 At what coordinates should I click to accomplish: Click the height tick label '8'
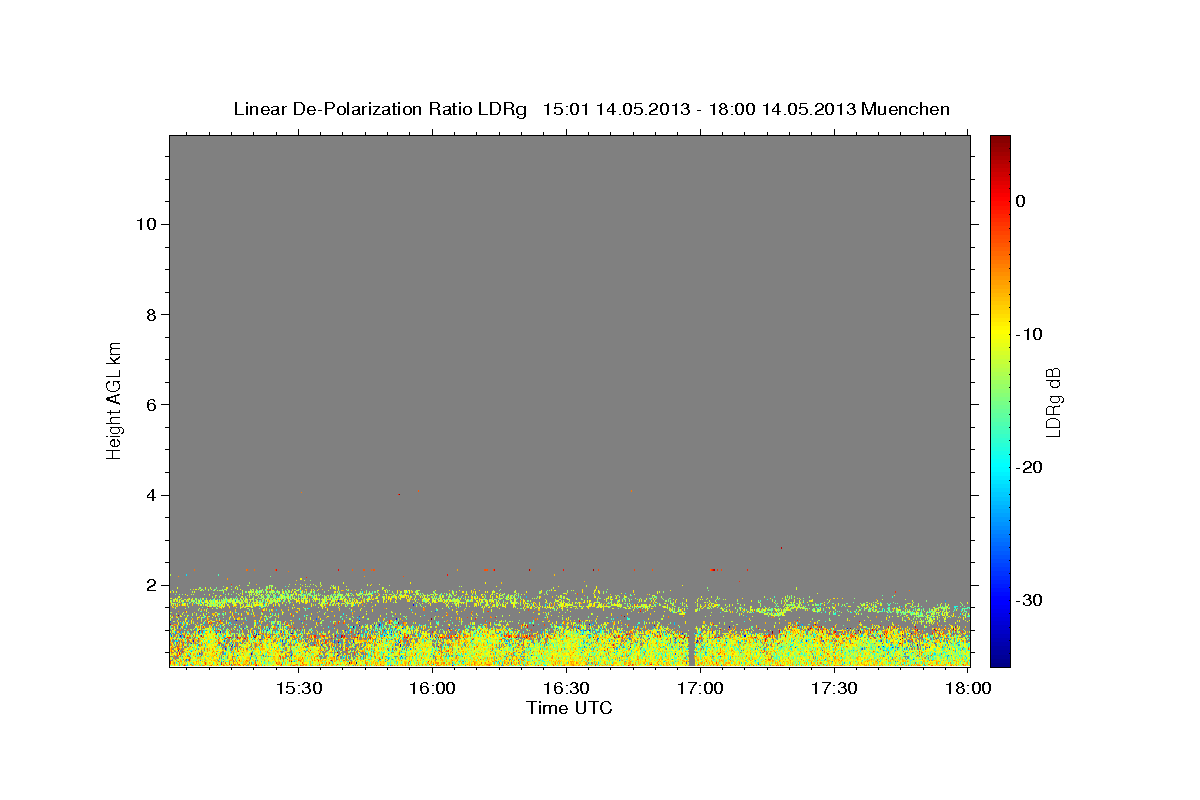151,315
